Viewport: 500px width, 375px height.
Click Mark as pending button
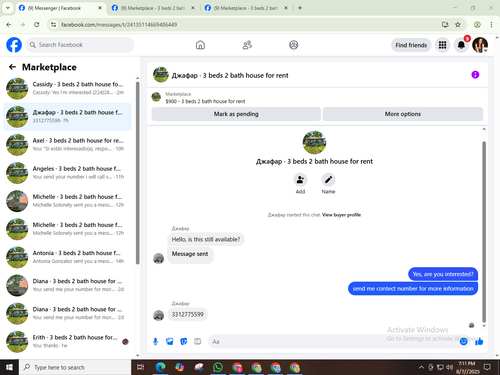[x=236, y=114]
